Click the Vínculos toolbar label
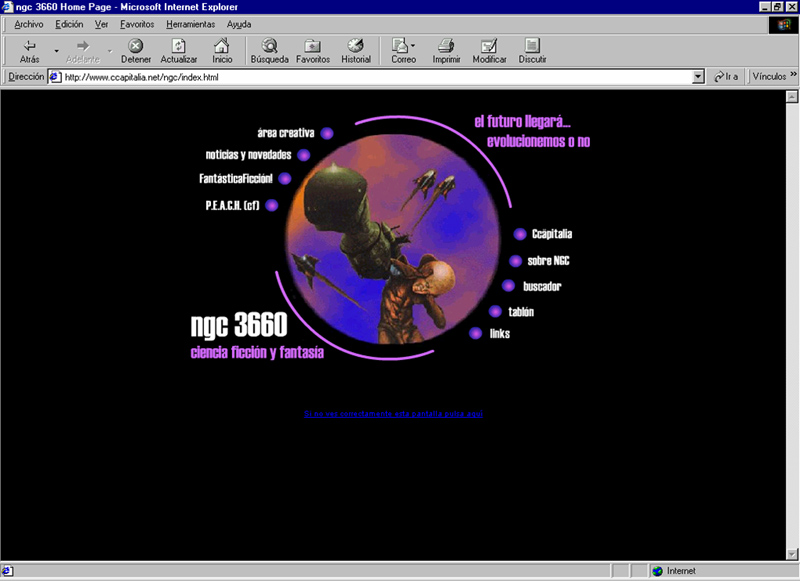The height and width of the screenshot is (581, 800). click(769, 77)
